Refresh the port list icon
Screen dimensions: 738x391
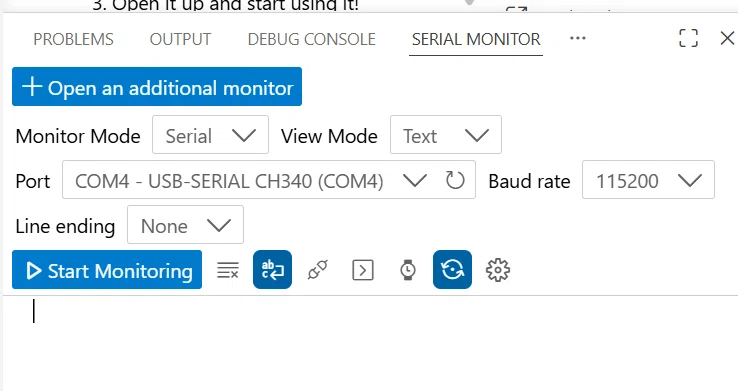tap(455, 180)
